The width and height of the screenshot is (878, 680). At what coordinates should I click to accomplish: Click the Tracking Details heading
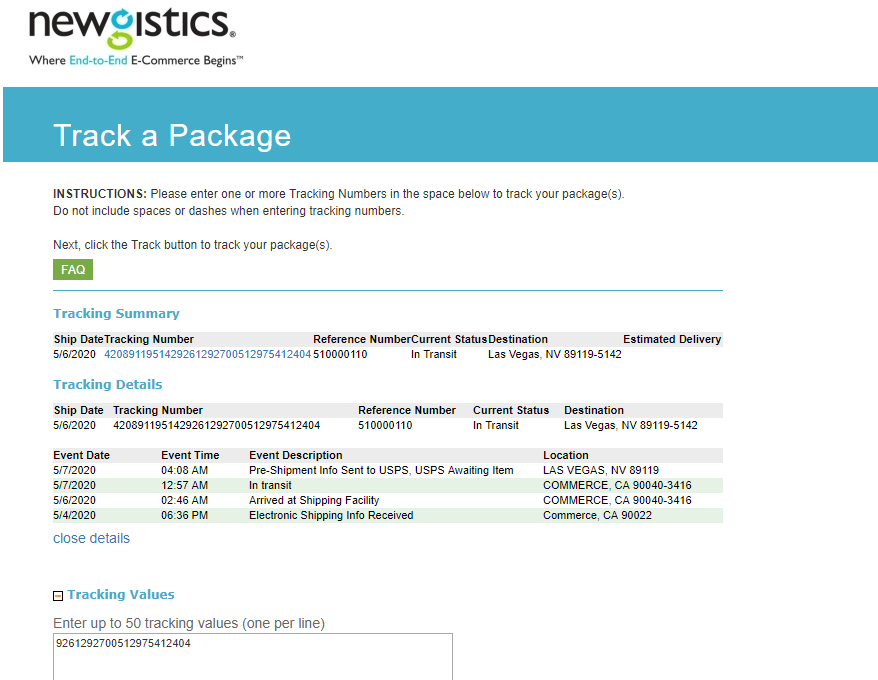click(107, 385)
